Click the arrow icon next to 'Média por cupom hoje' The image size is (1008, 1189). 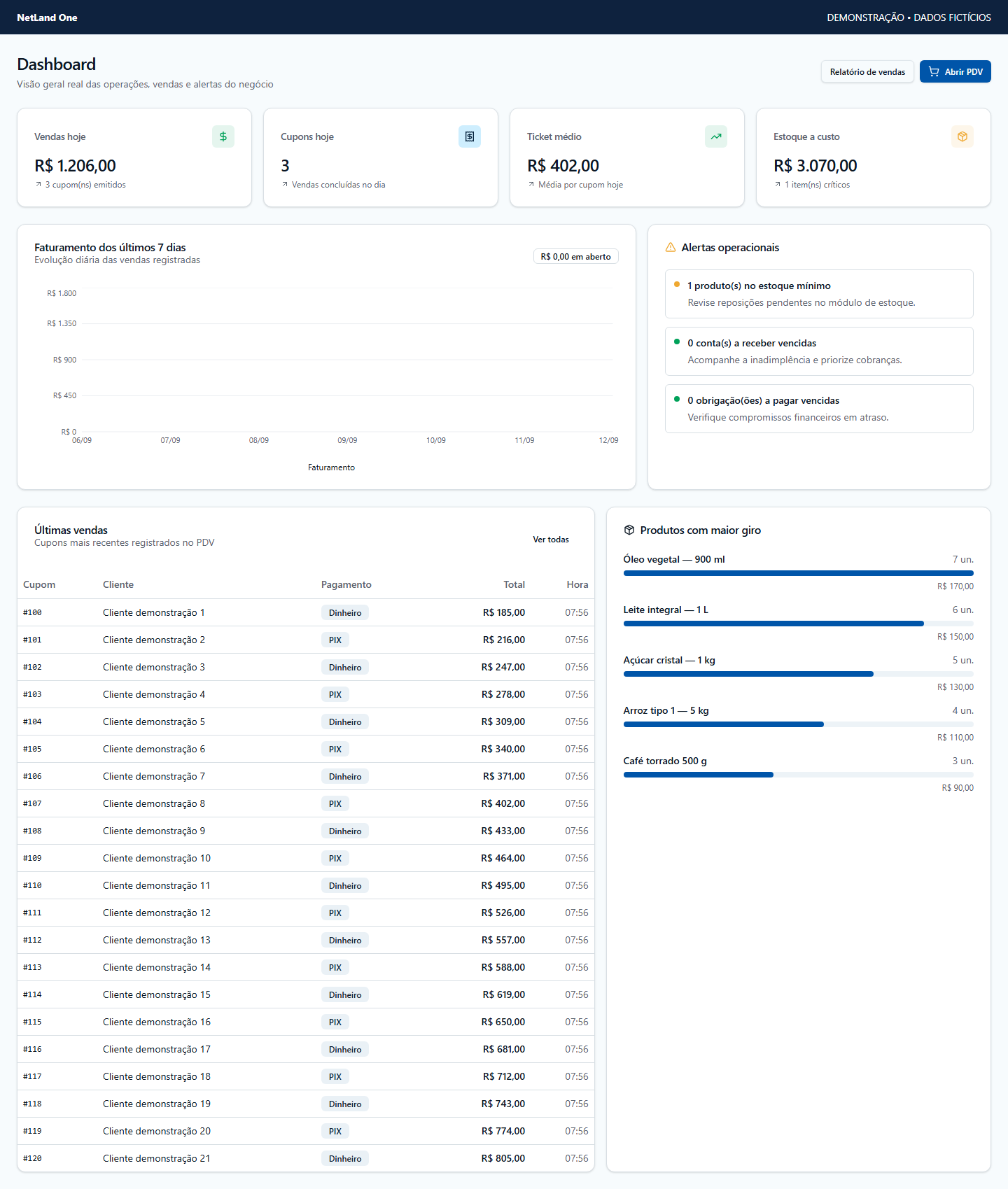coord(531,185)
